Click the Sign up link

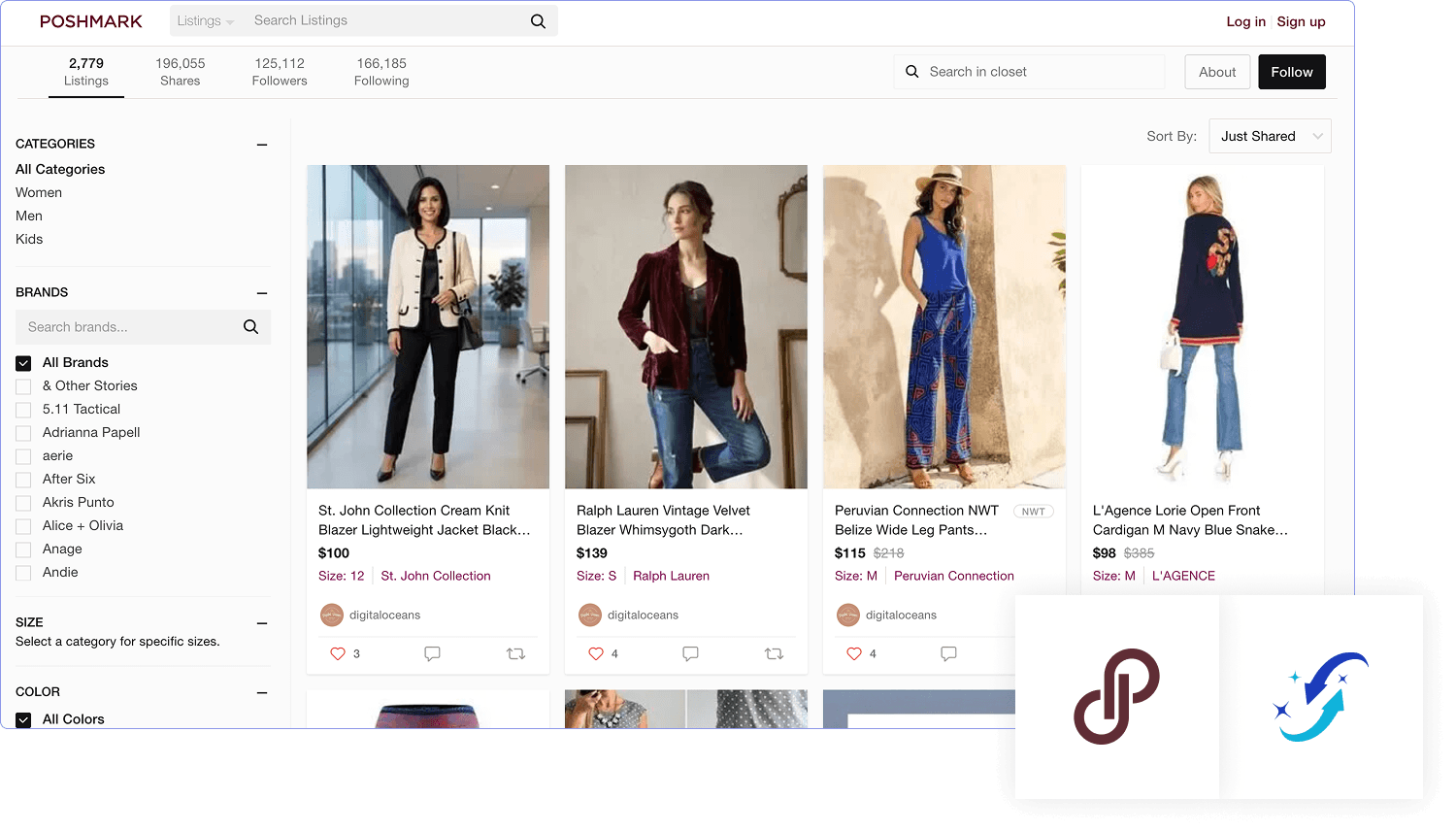coord(1301,21)
